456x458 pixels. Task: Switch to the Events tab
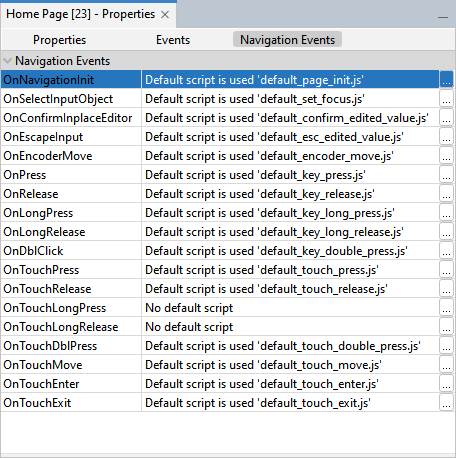click(x=173, y=40)
